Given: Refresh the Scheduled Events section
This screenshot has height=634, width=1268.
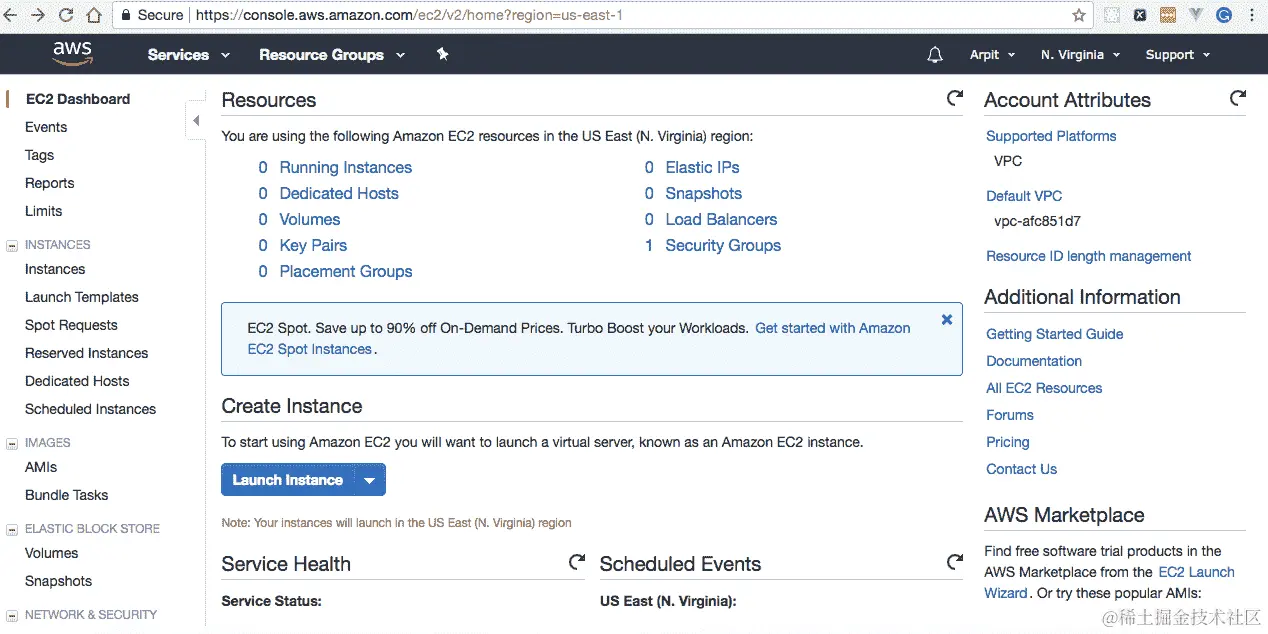Looking at the screenshot, I should [x=955, y=562].
